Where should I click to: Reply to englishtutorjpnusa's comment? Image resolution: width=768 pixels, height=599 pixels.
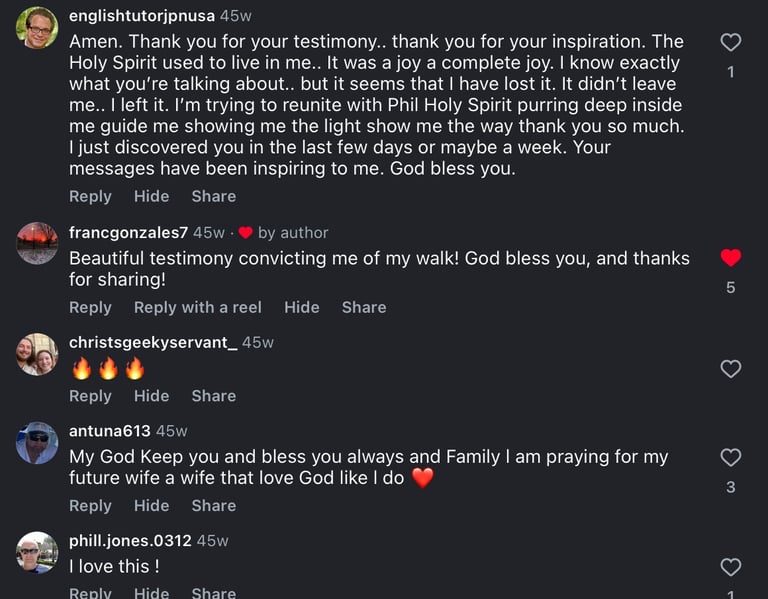(90, 196)
